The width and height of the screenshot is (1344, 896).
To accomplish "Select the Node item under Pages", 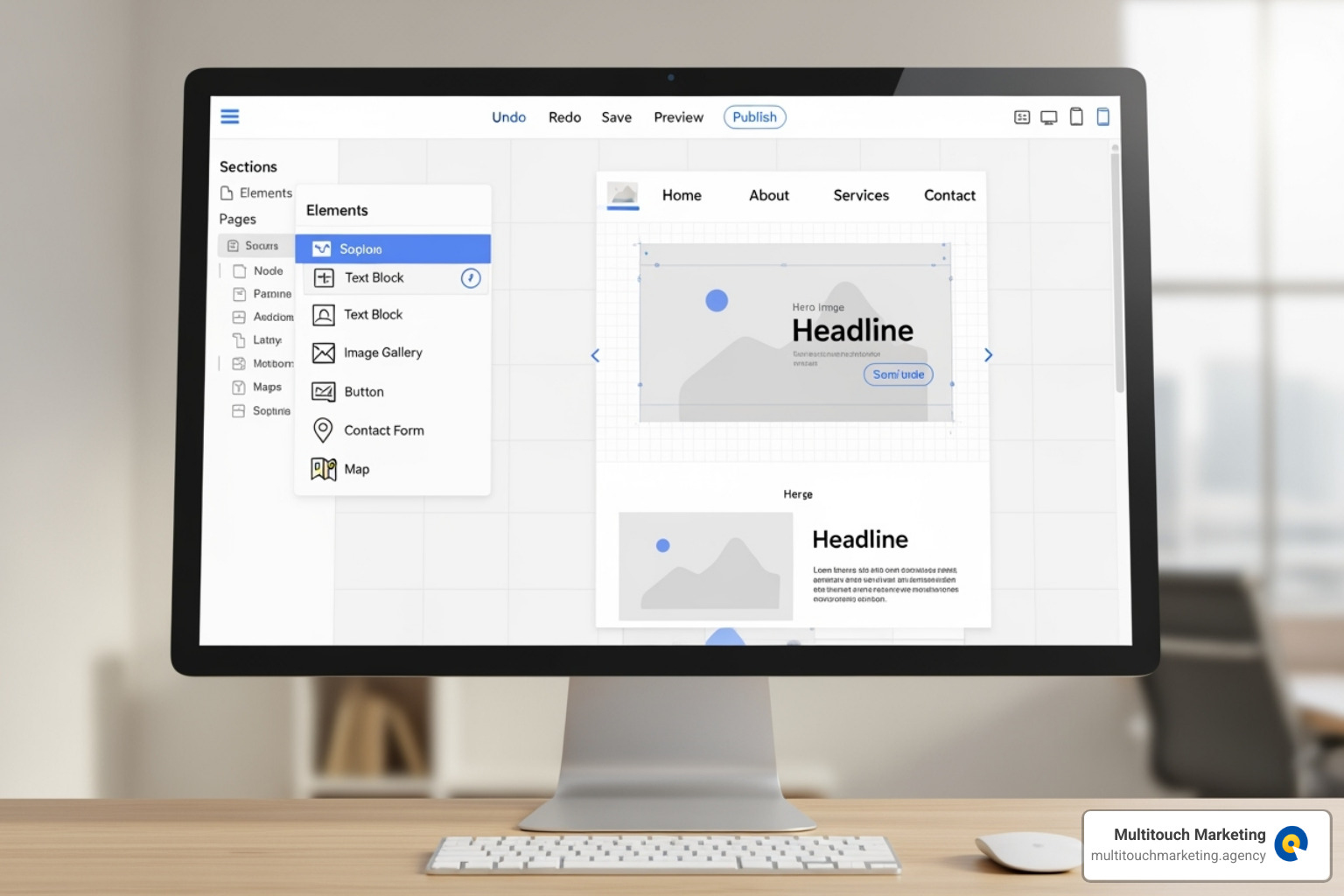I will (x=269, y=270).
